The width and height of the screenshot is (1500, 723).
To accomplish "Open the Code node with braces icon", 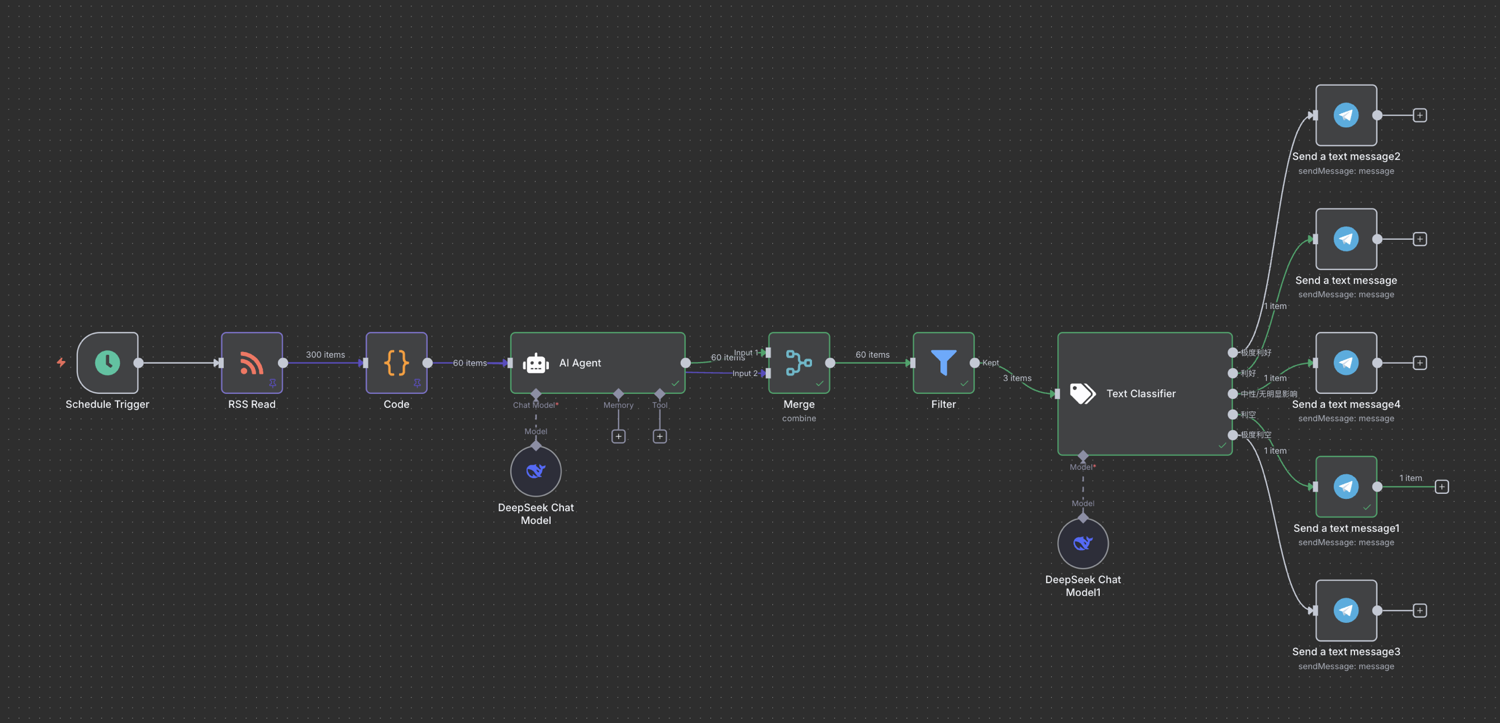I will (x=397, y=363).
